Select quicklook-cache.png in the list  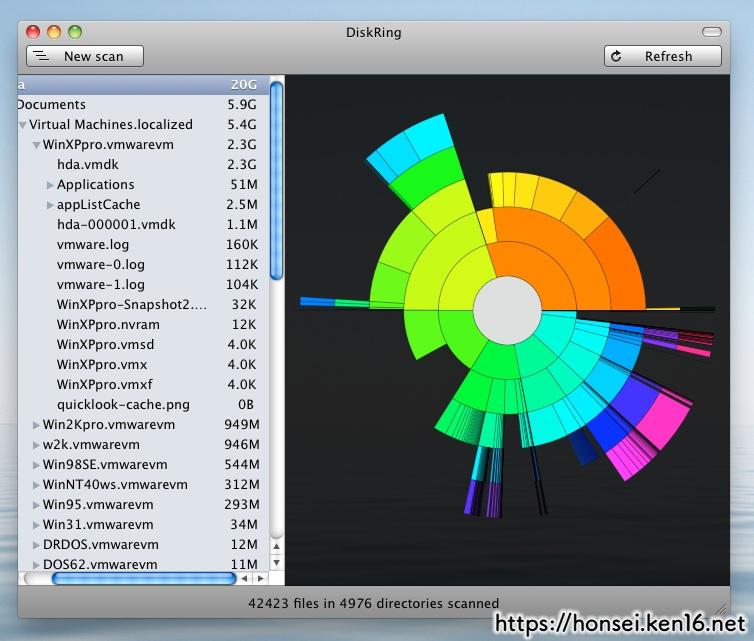click(123, 405)
